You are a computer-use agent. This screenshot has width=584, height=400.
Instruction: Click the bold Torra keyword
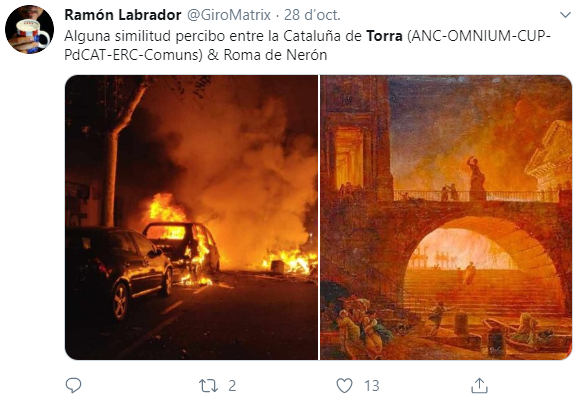pos(384,36)
